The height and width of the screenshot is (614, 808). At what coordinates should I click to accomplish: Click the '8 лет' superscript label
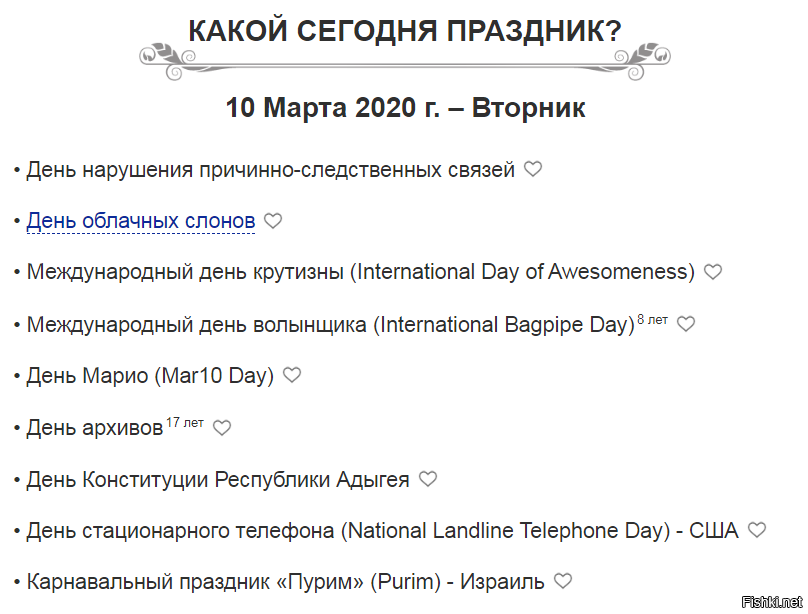[652, 320]
